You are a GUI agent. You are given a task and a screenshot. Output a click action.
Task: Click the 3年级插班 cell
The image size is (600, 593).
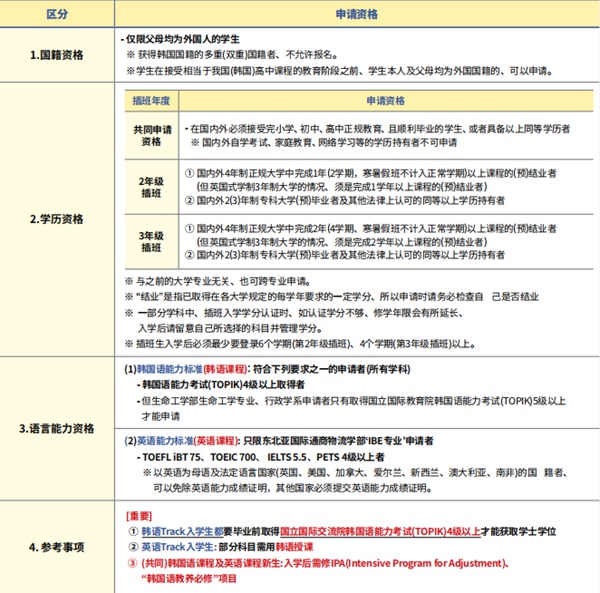(x=152, y=241)
